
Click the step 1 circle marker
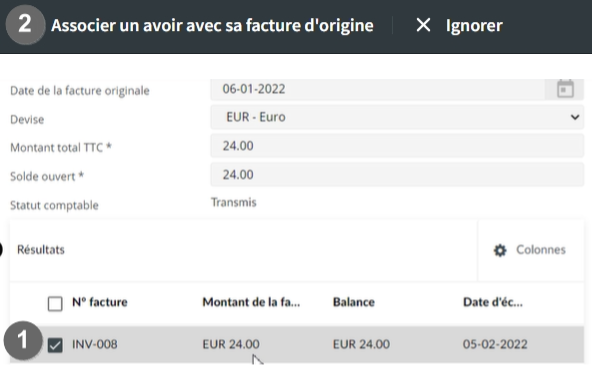pyautogui.click(x=23, y=340)
